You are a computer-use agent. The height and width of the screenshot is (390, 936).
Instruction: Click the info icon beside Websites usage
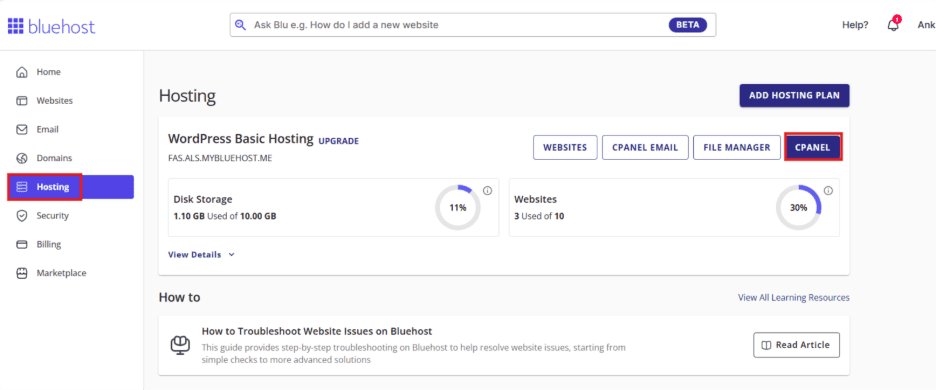[828, 191]
